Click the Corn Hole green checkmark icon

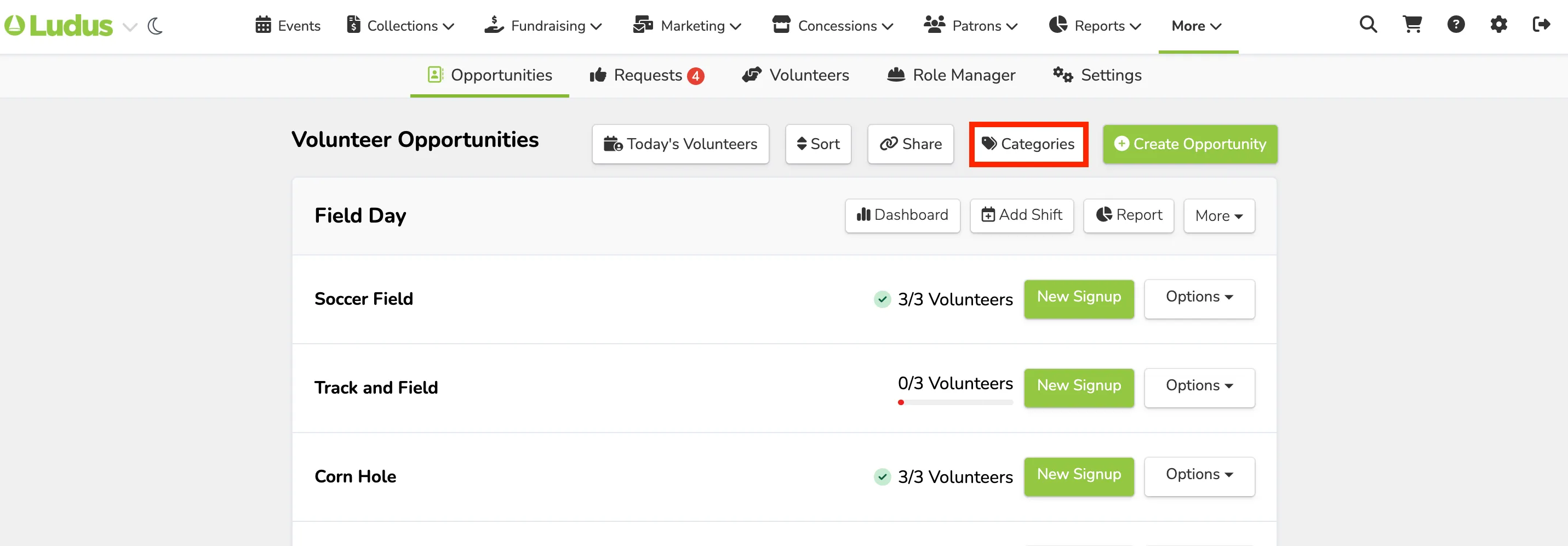(x=882, y=476)
